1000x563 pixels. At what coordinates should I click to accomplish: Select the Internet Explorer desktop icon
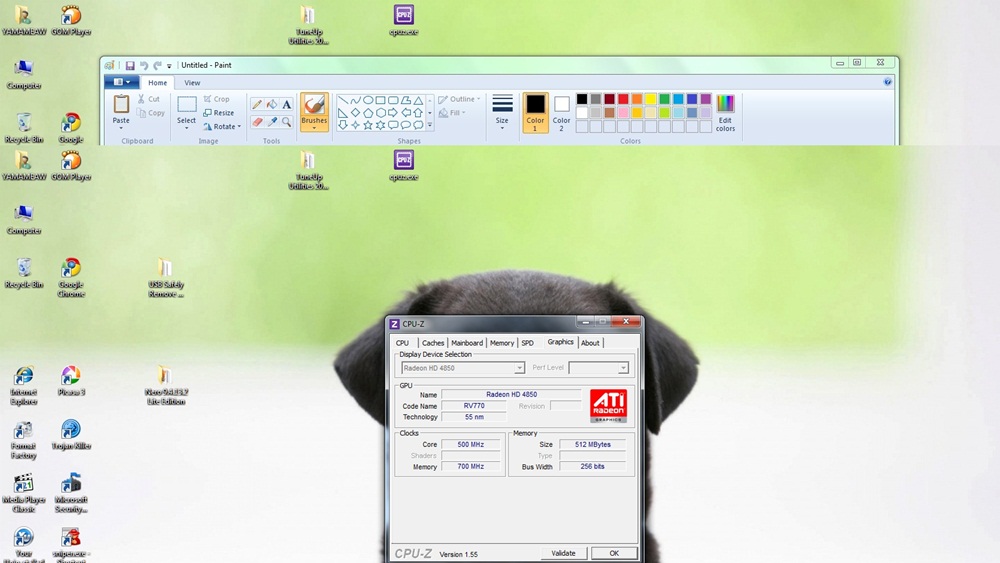24,386
